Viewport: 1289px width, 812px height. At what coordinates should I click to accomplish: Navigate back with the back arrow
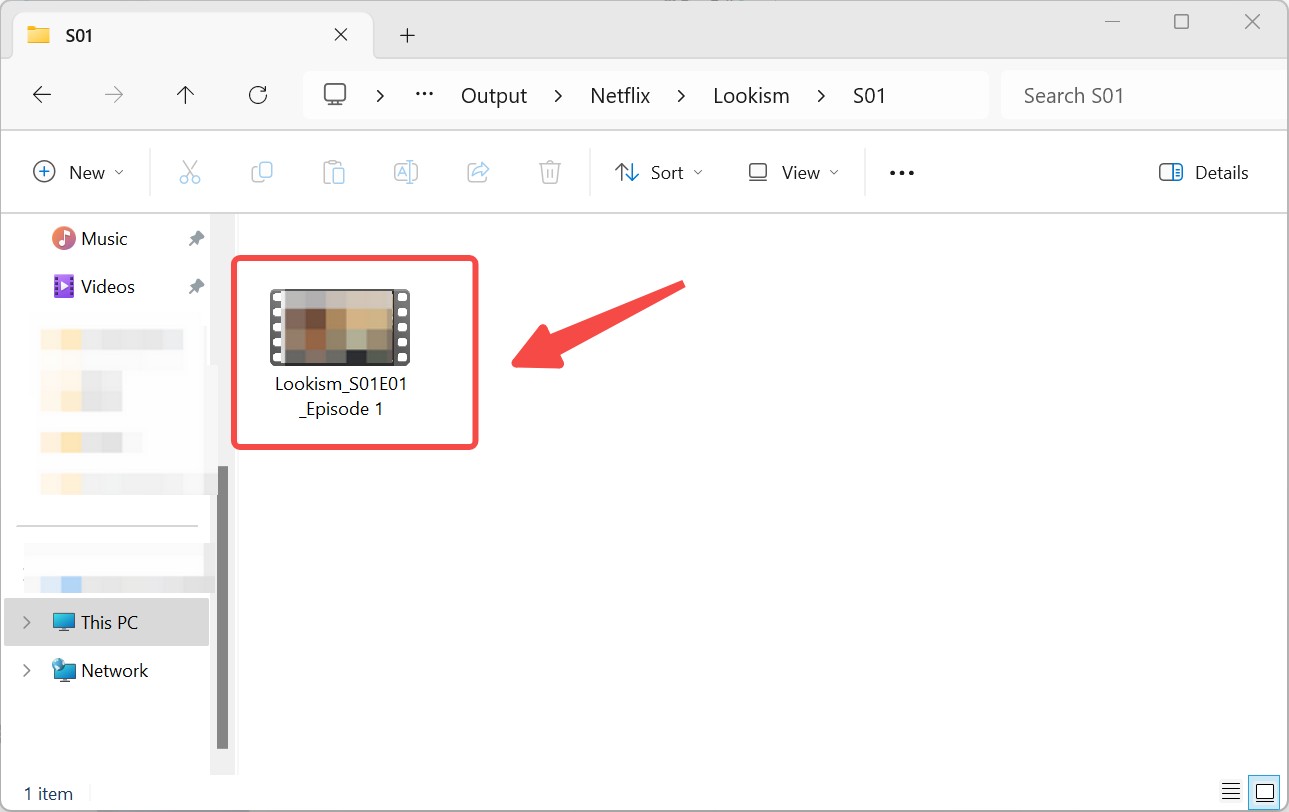point(42,95)
